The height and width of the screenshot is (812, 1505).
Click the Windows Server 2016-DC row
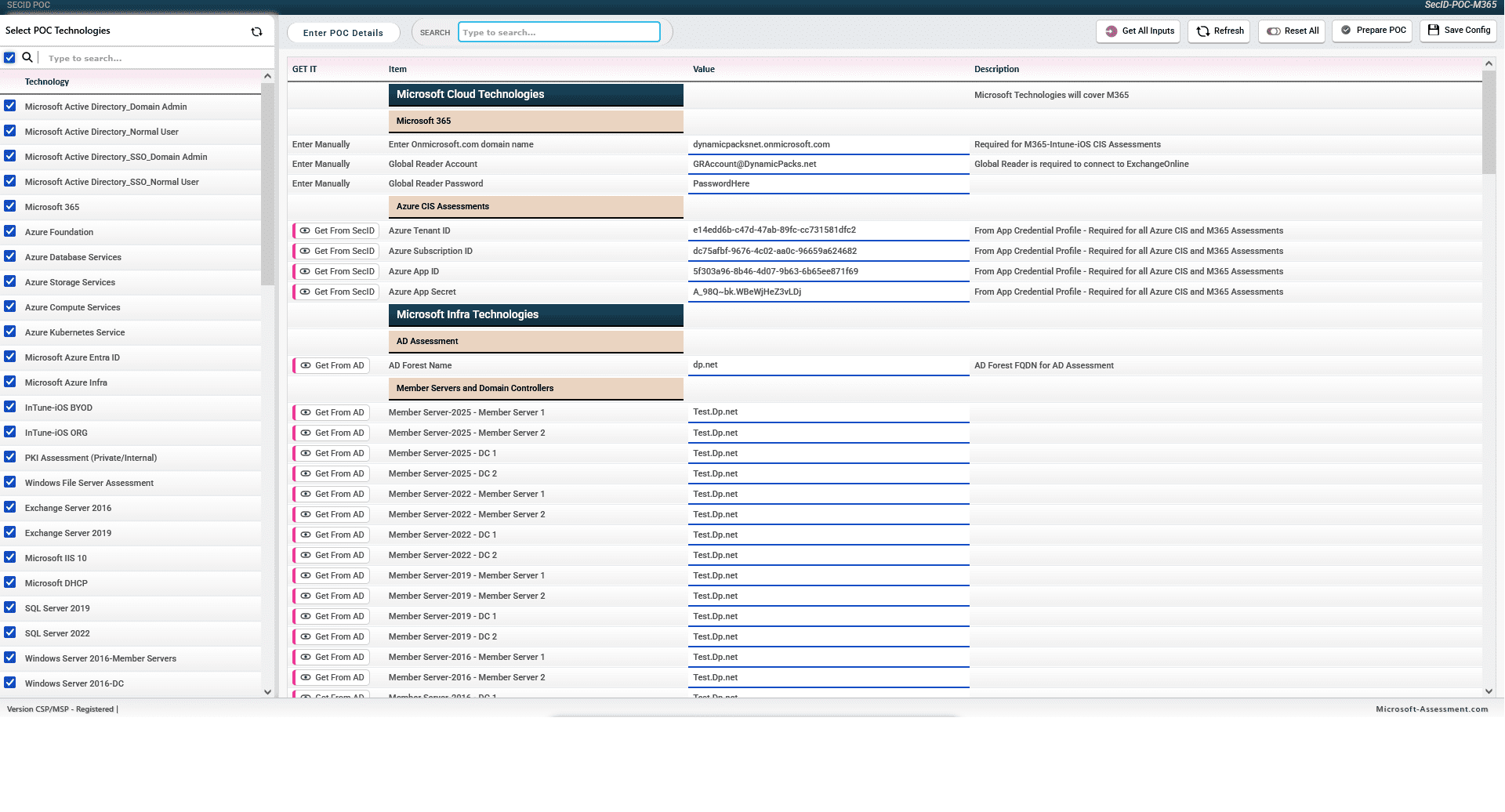coord(131,683)
